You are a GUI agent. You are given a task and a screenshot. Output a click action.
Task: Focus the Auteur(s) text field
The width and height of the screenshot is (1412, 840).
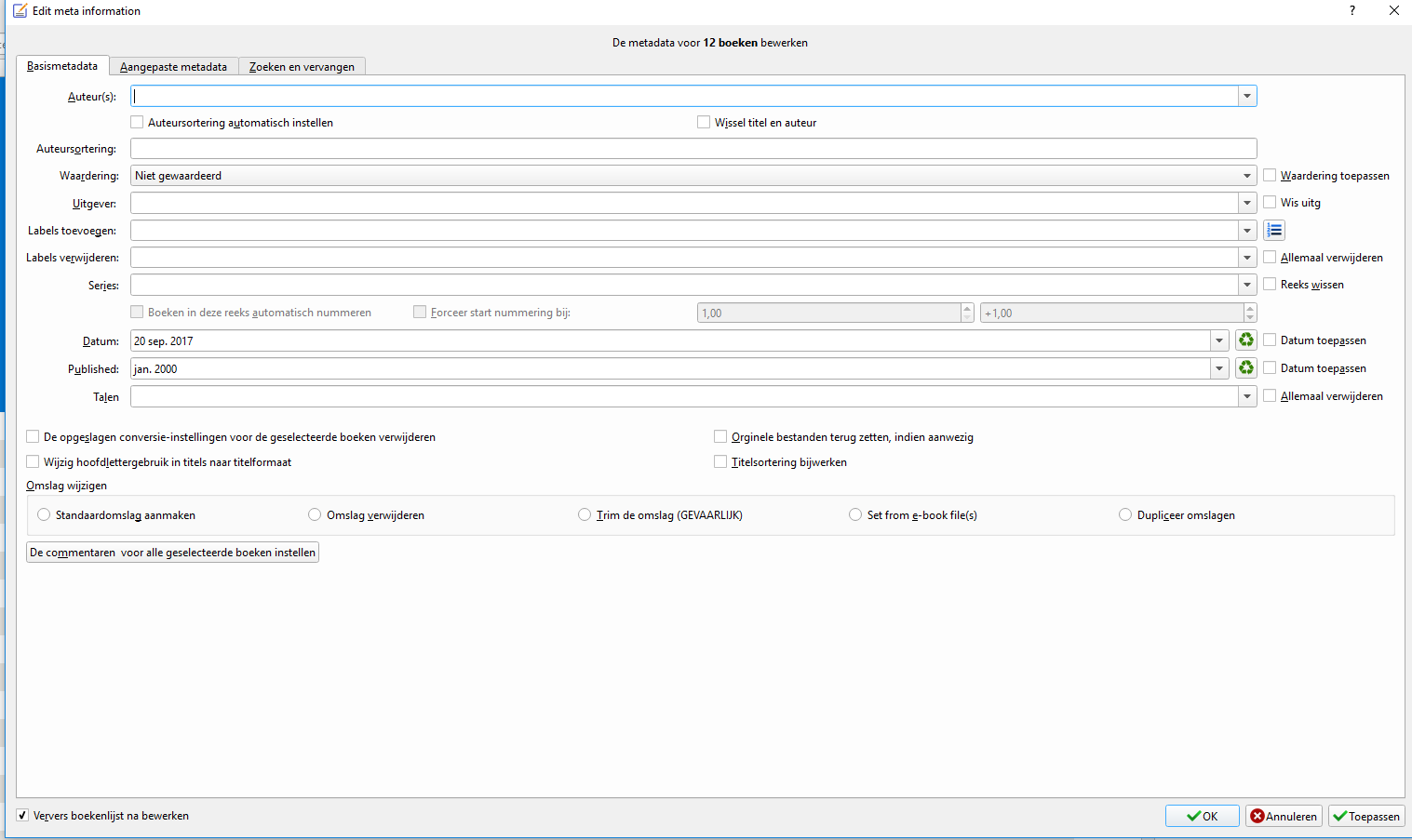point(684,96)
